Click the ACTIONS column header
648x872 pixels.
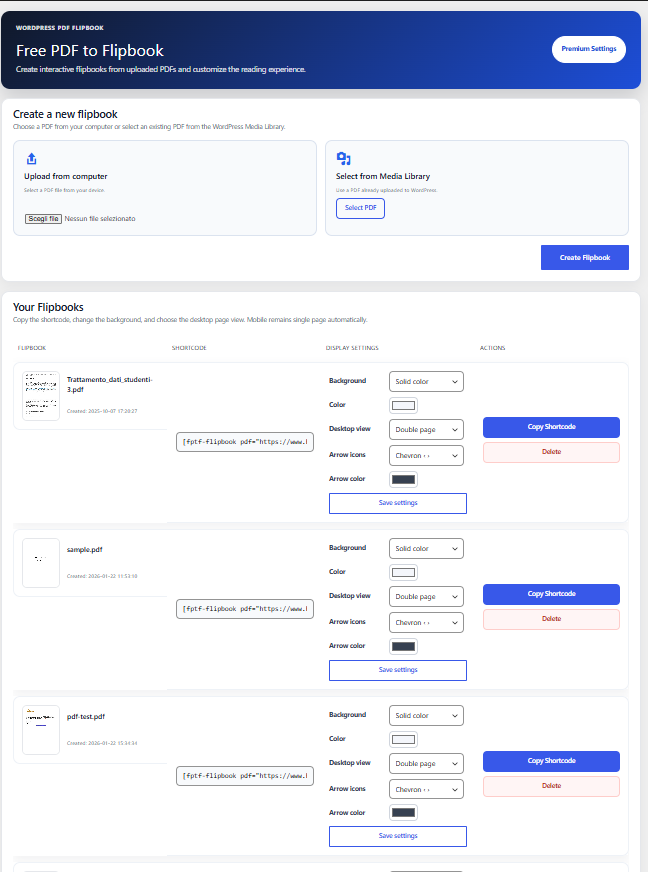492,348
